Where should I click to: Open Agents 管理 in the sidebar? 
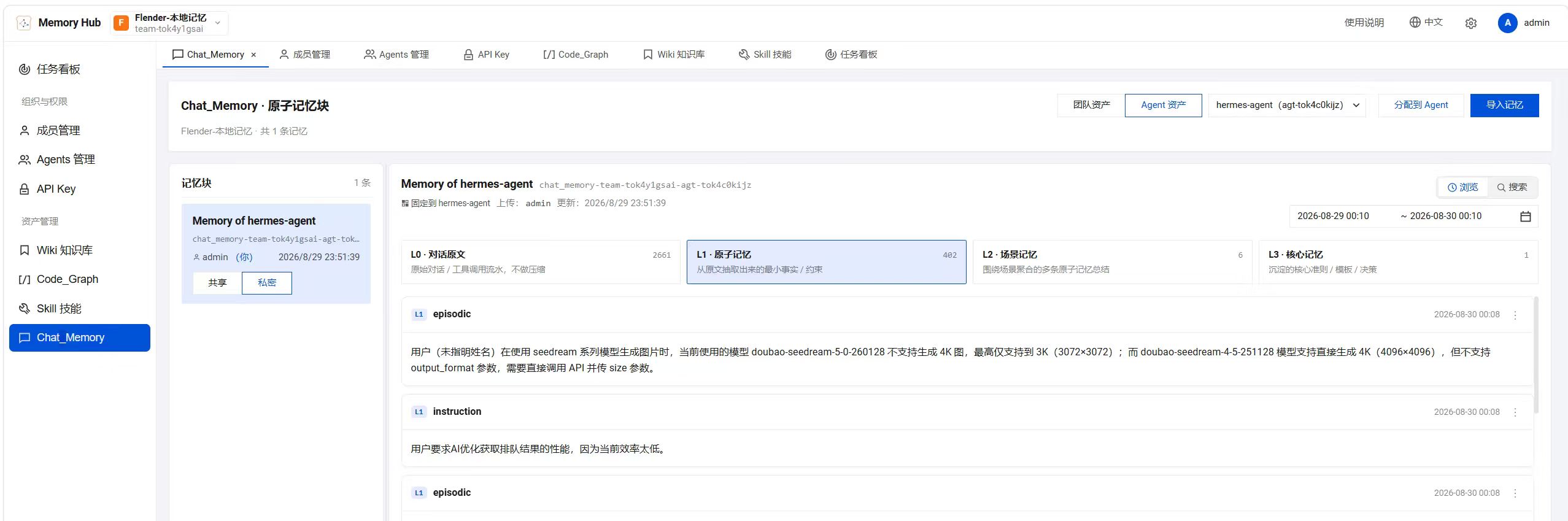80,160
